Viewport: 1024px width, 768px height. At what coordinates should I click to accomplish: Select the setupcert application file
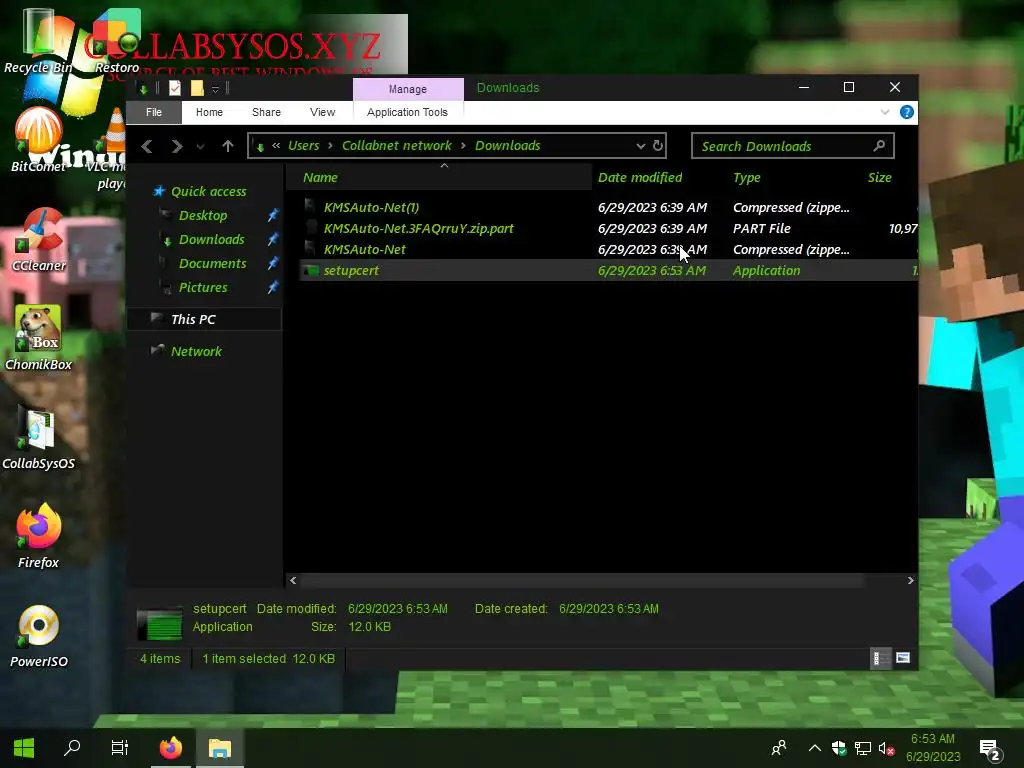[607, 270]
